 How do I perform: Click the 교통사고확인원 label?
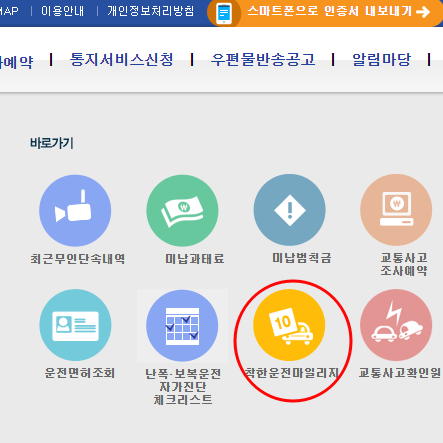400,373
